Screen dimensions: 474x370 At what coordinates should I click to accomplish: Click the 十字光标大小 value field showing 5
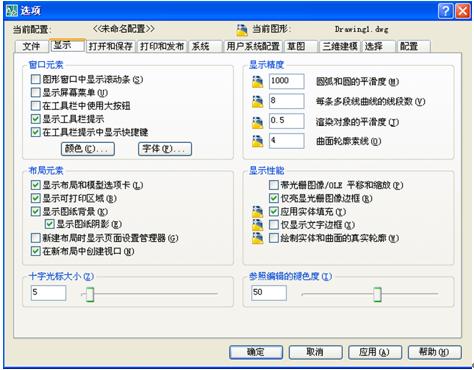coord(48,293)
